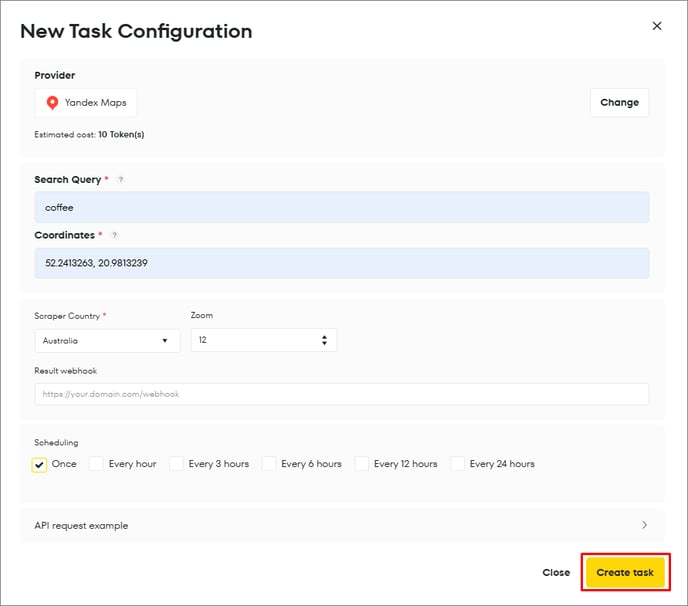Enable the Every 3 hours checkbox
Image resolution: width=688 pixels, height=606 pixels.
pos(176,464)
